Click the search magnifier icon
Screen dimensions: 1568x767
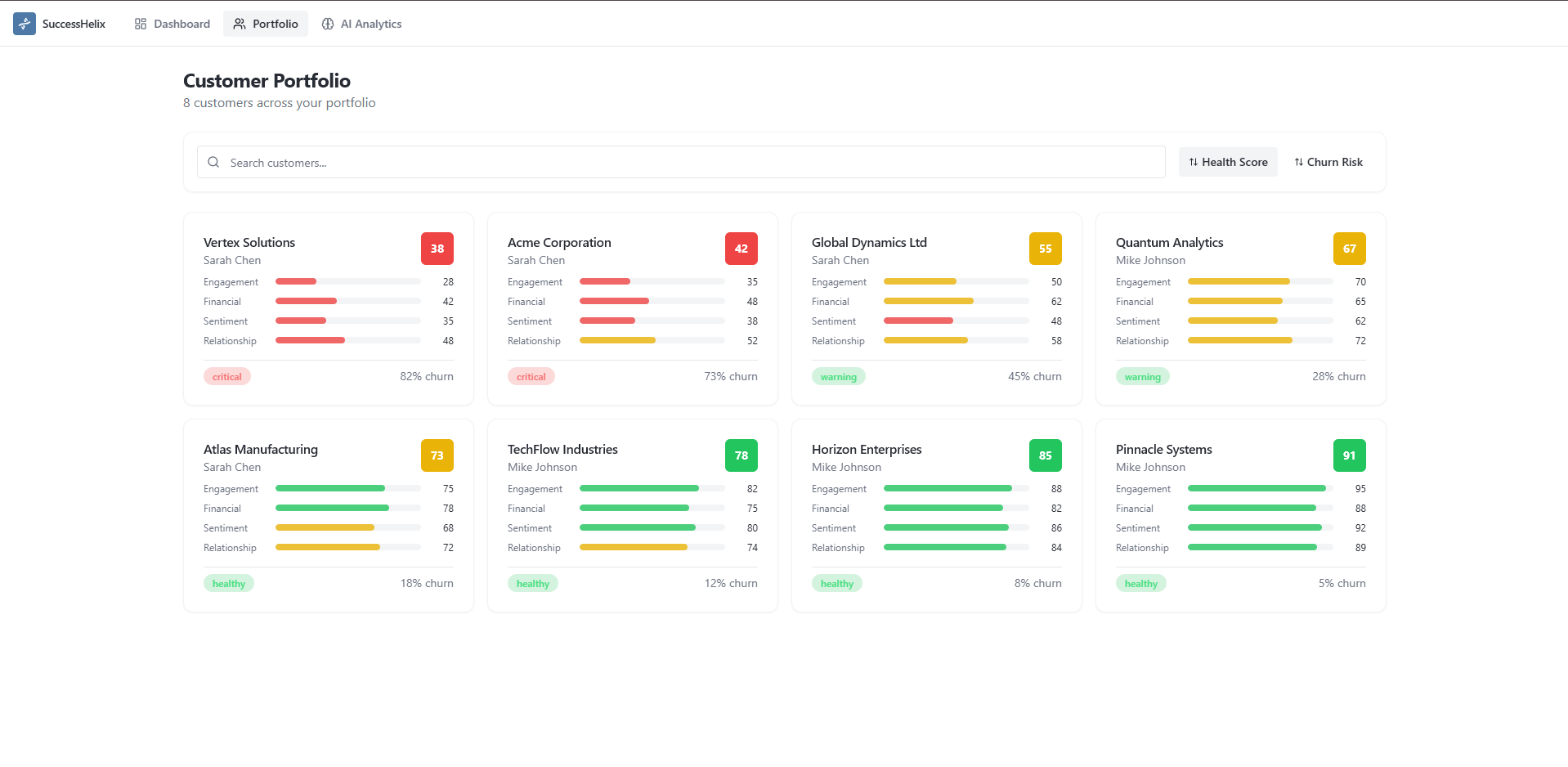pyautogui.click(x=213, y=162)
